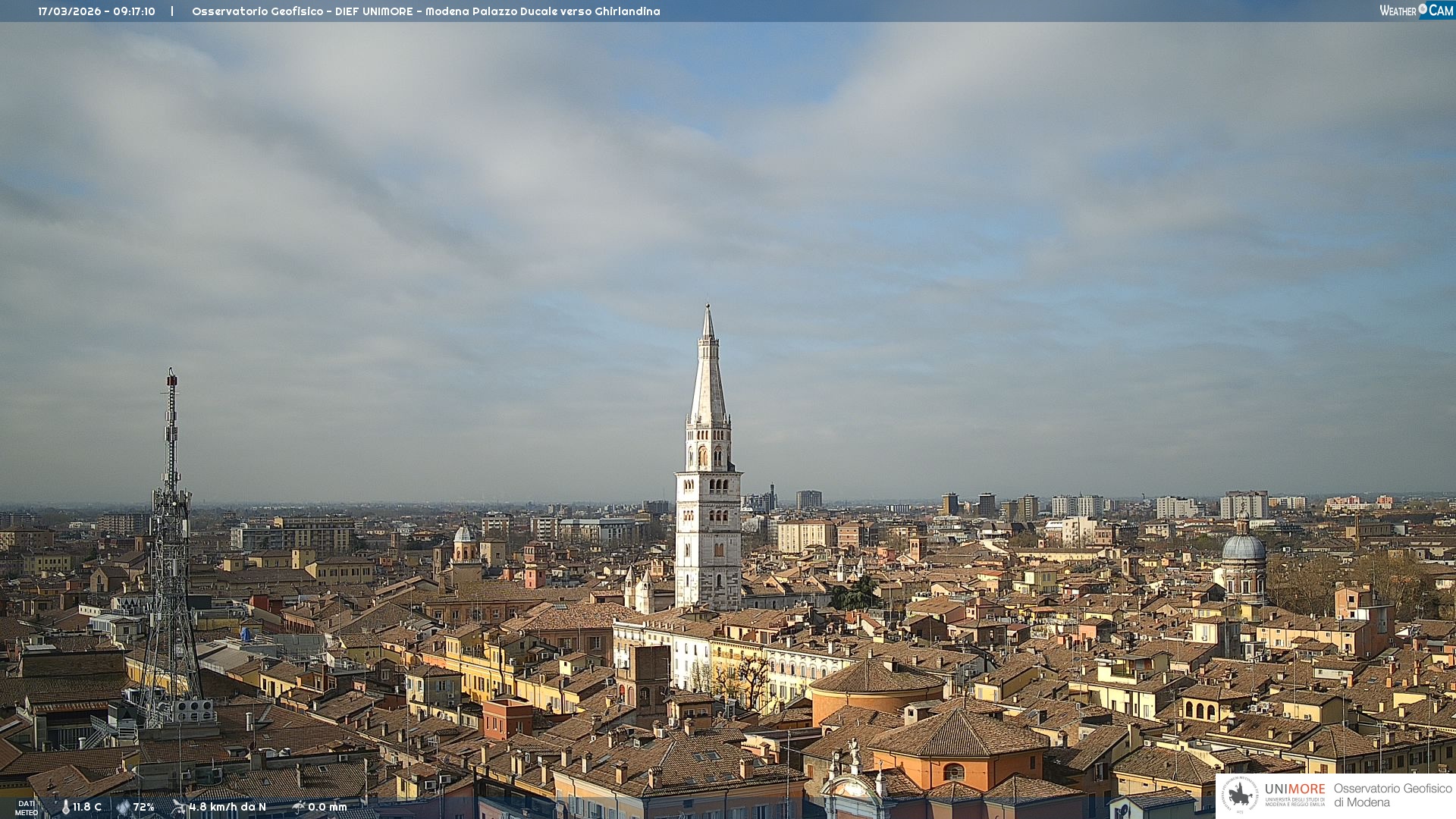This screenshot has height=819, width=1456.
Task: Click the WeatherCam logo
Action: pos(1416,11)
